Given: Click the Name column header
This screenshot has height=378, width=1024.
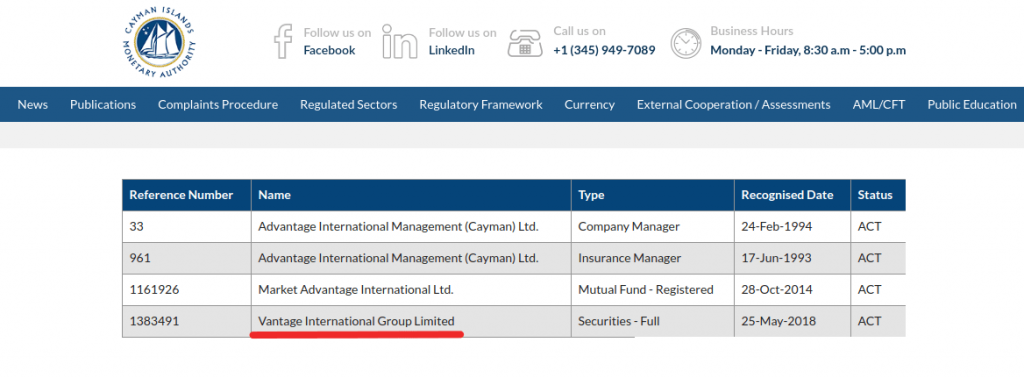Looking at the screenshot, I should point(411,195).
